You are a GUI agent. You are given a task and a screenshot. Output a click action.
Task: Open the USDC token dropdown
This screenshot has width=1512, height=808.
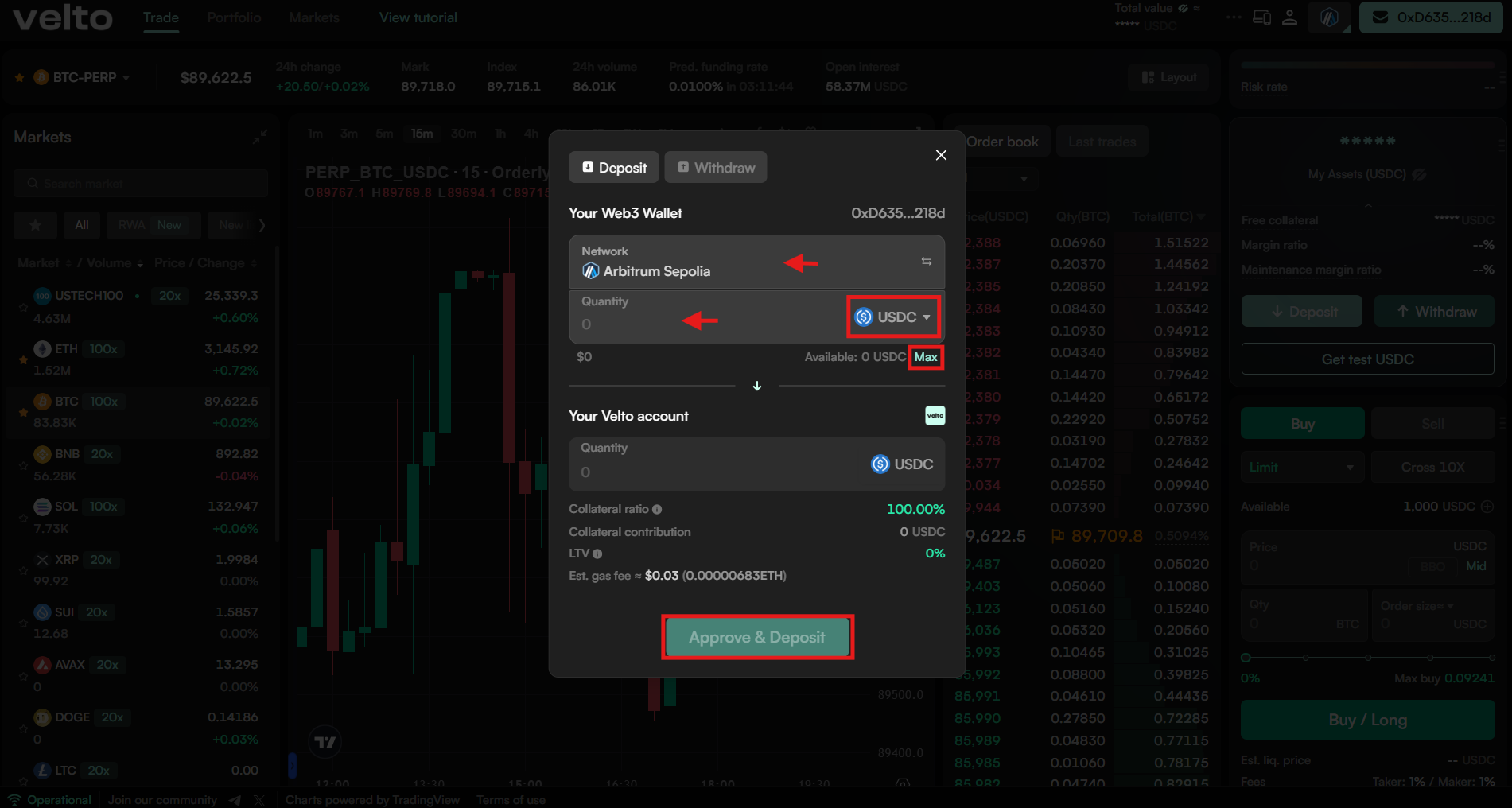(x=894, y=317)
